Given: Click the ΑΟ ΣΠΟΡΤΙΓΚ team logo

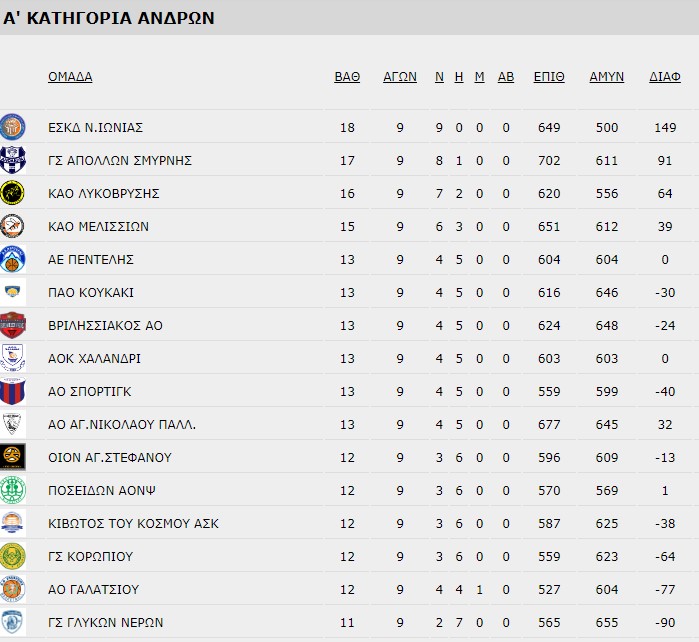Looking at the screenshot, I should (x=13, y=391).
